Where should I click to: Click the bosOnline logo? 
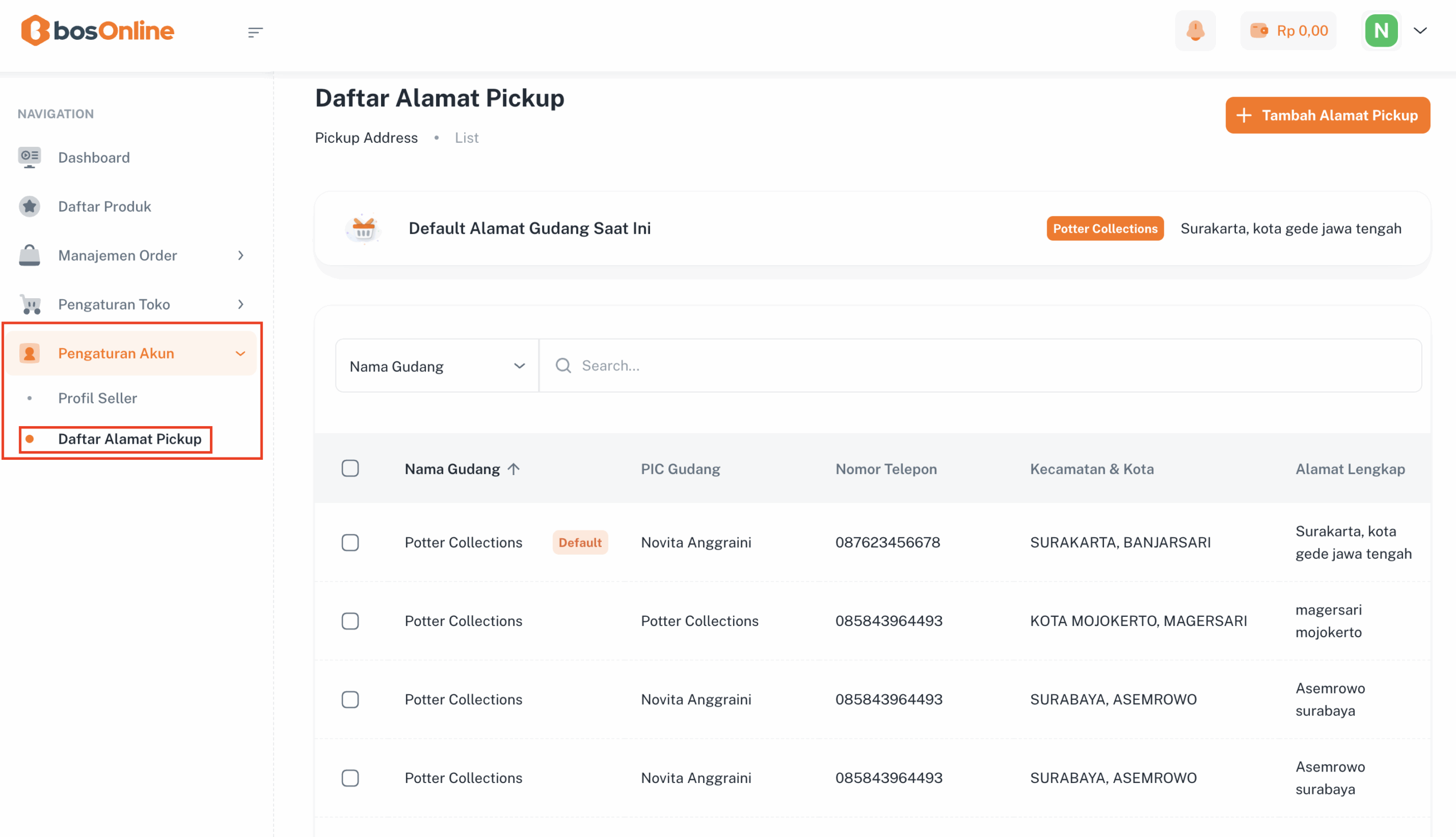97,31
